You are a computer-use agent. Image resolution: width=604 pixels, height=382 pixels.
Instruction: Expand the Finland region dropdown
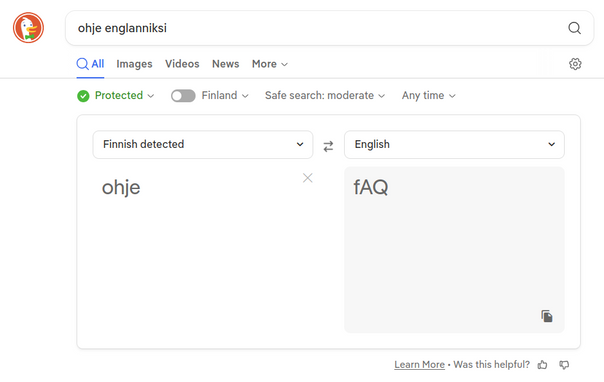click(x=225, y=96)
